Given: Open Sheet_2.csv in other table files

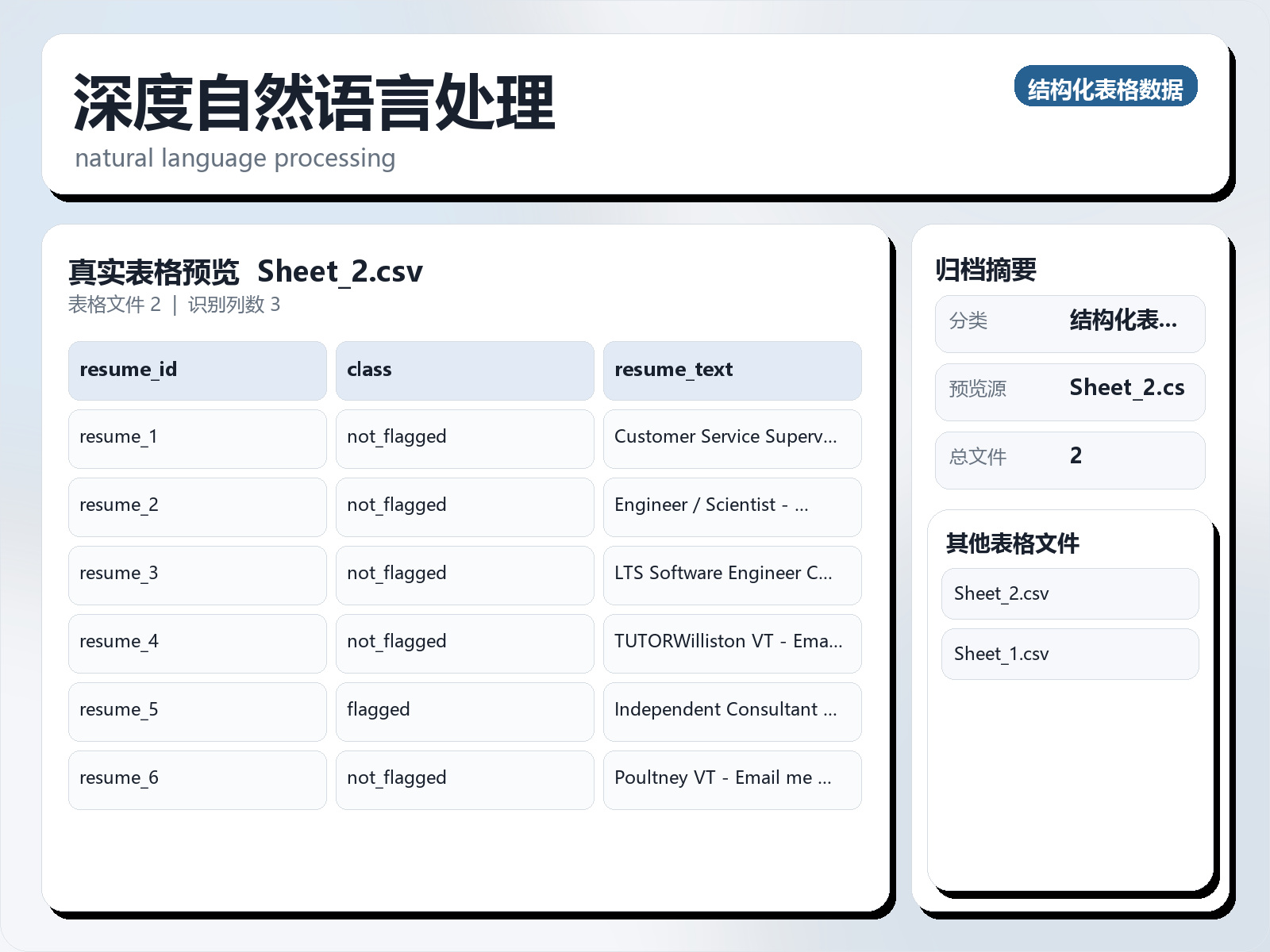Looking at the screenshot, I should click(1069, 593).
